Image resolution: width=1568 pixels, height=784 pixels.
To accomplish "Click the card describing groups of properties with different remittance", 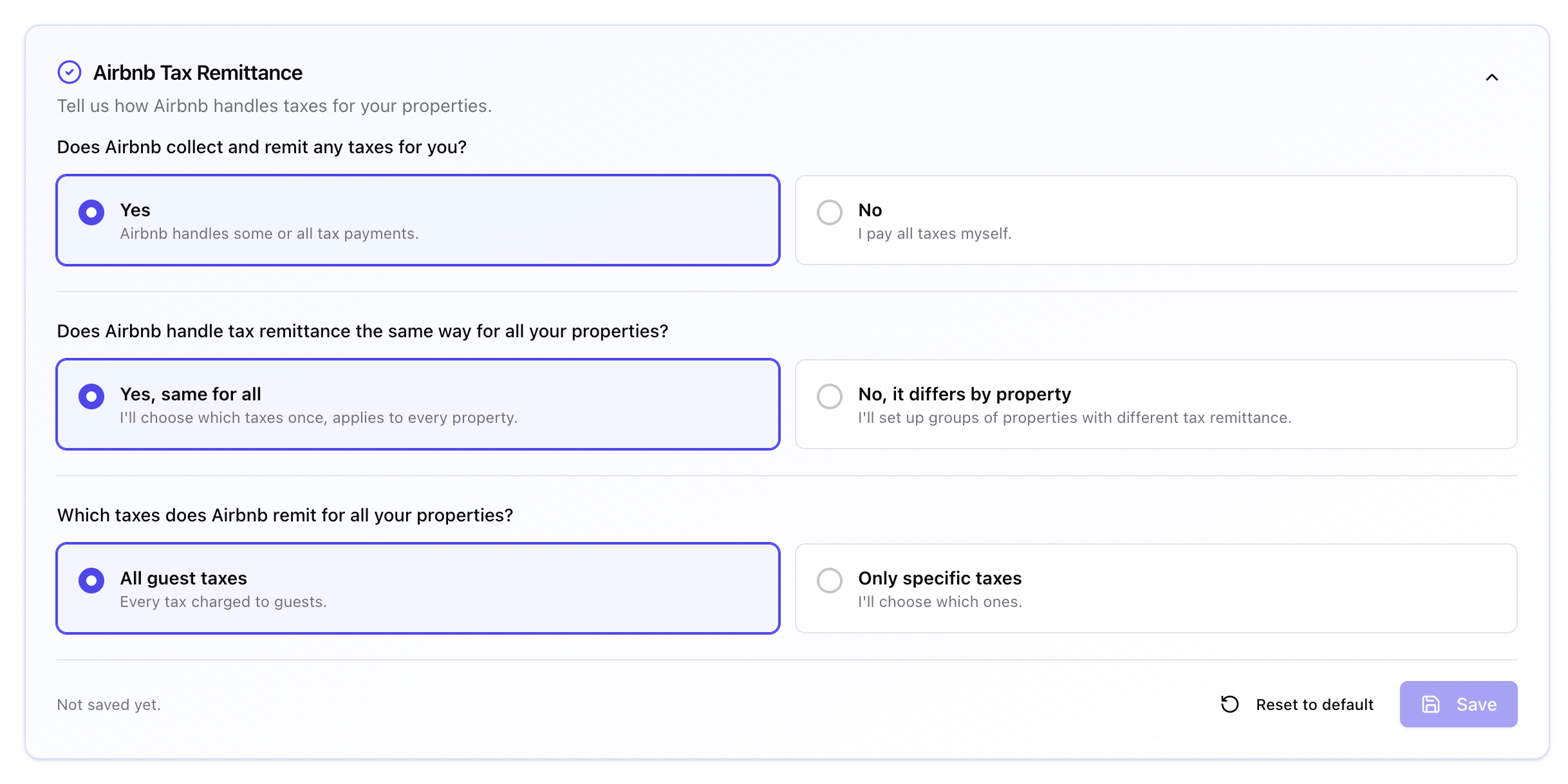I will [1156, 404].
